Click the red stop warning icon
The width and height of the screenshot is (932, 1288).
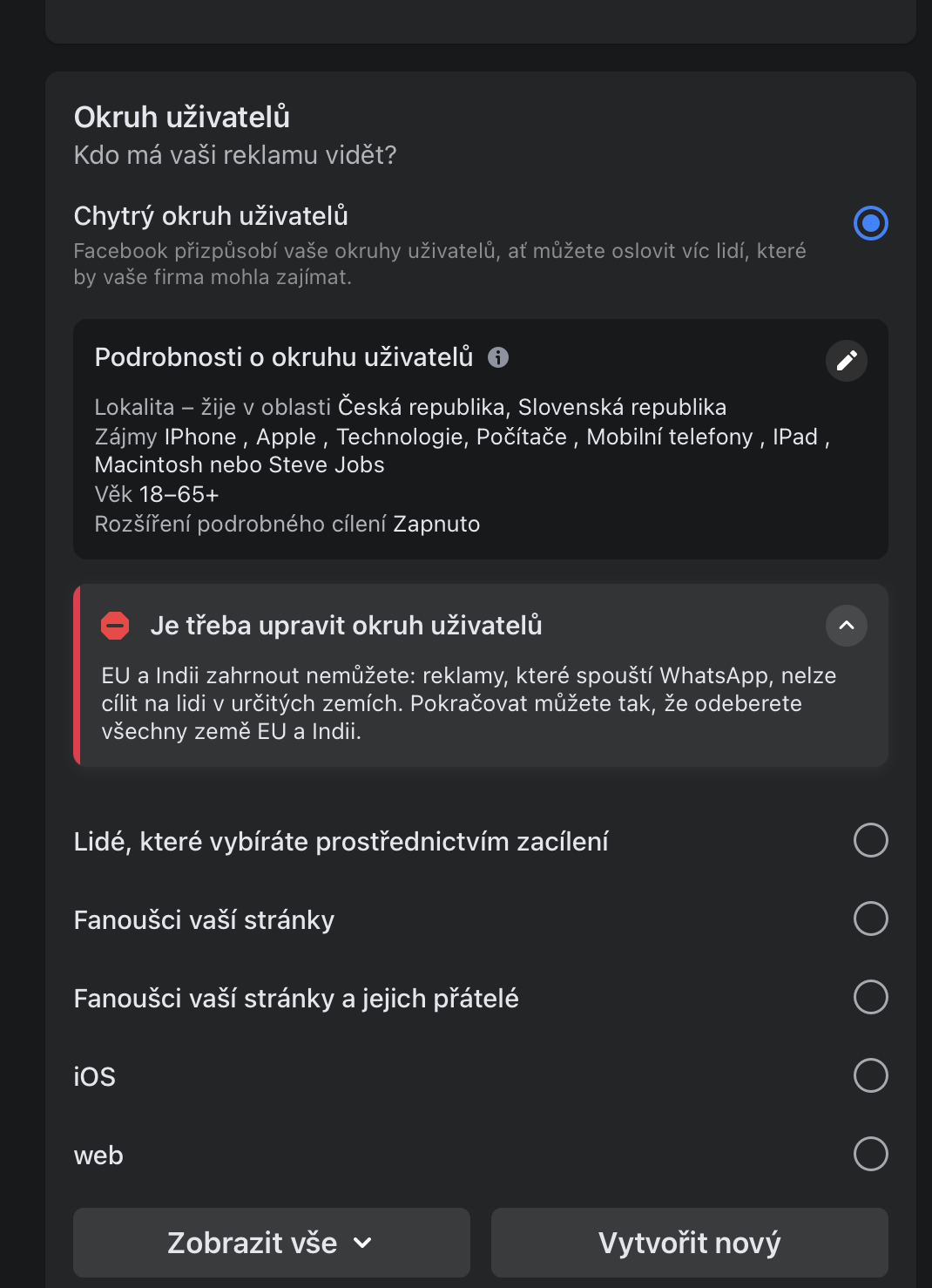point(115,626)
